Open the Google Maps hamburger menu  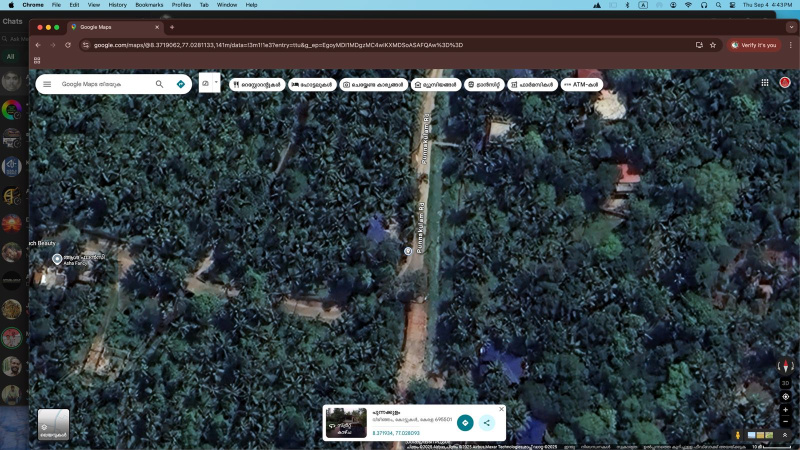tap(47, 84)
